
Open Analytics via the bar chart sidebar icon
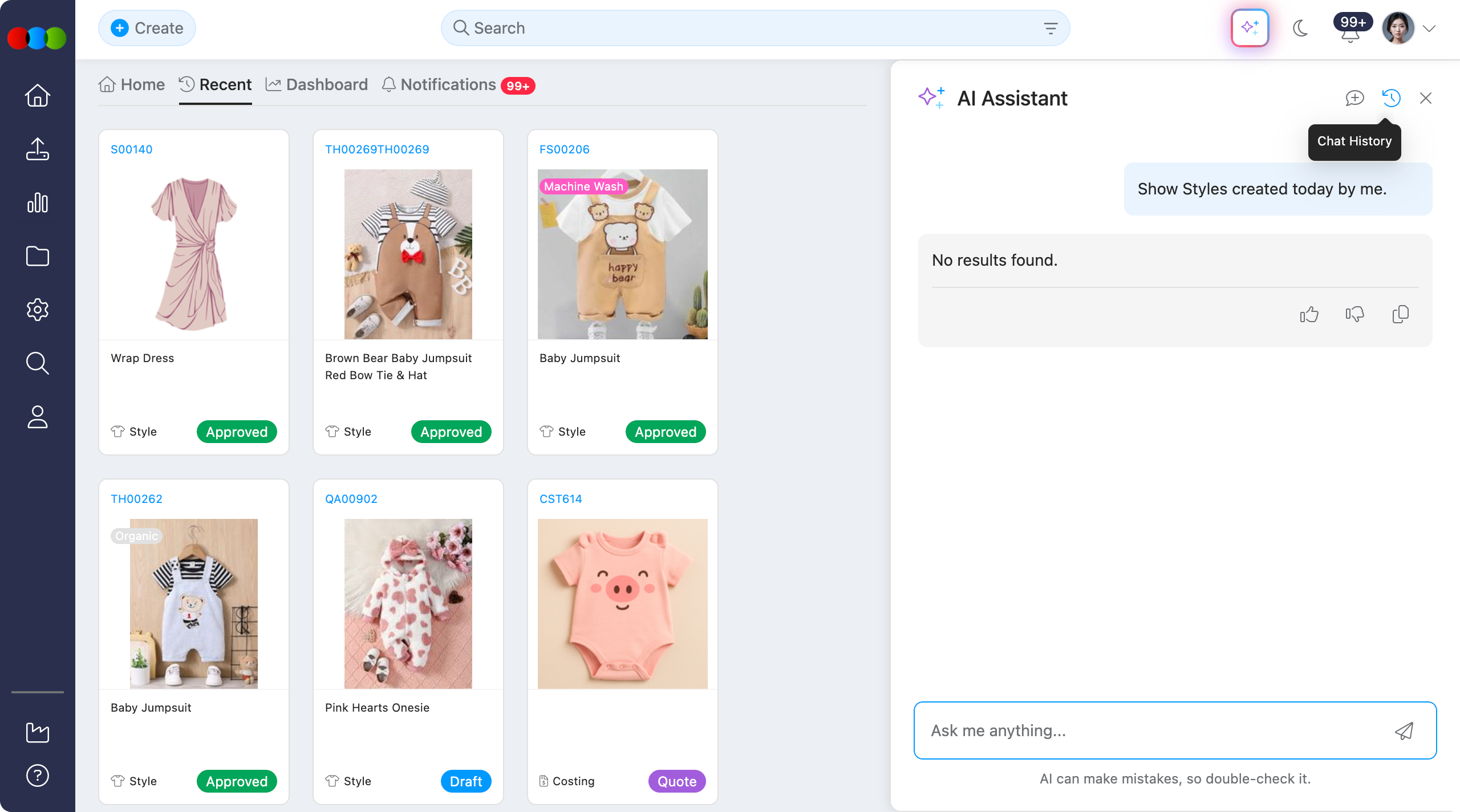(37, 203)
